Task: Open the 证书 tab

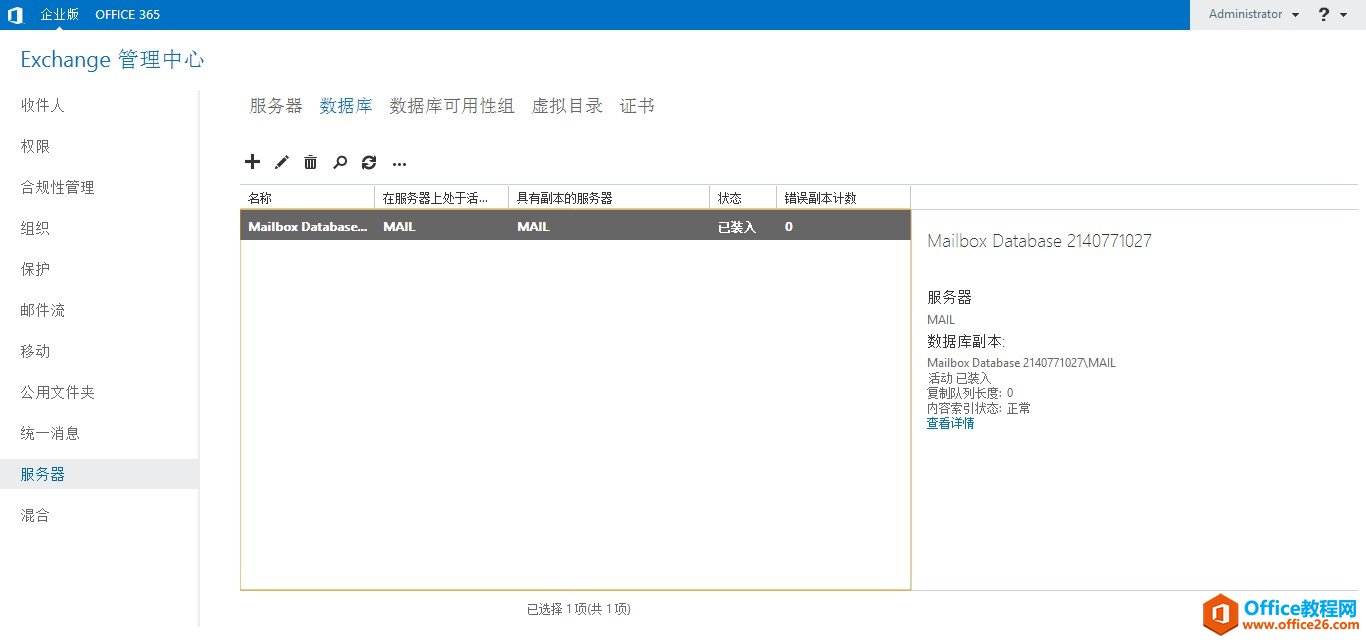Action: [x=637, y=106]
